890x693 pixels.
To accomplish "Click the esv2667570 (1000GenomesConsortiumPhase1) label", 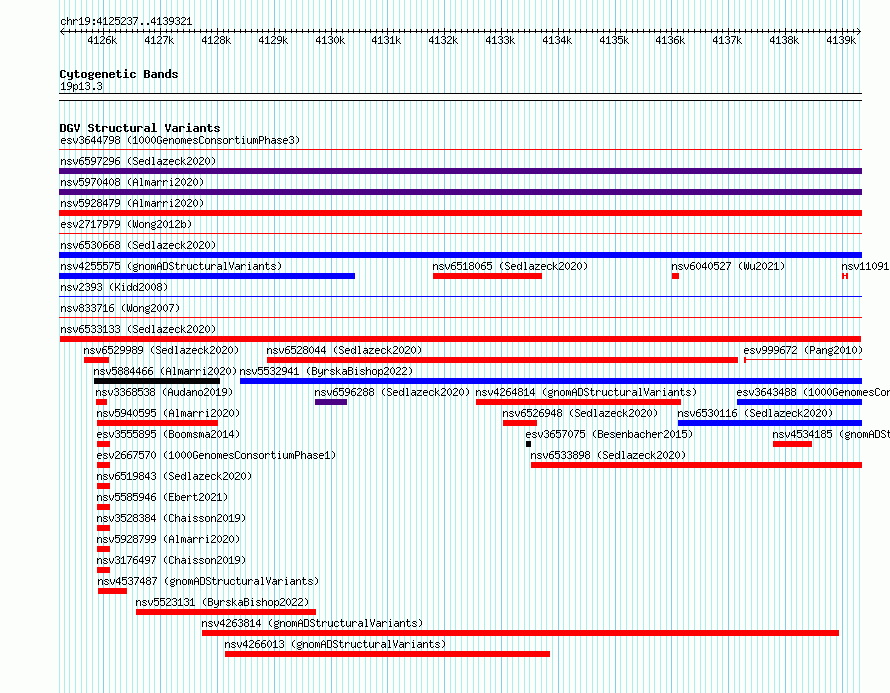I will tap(216, 455).
